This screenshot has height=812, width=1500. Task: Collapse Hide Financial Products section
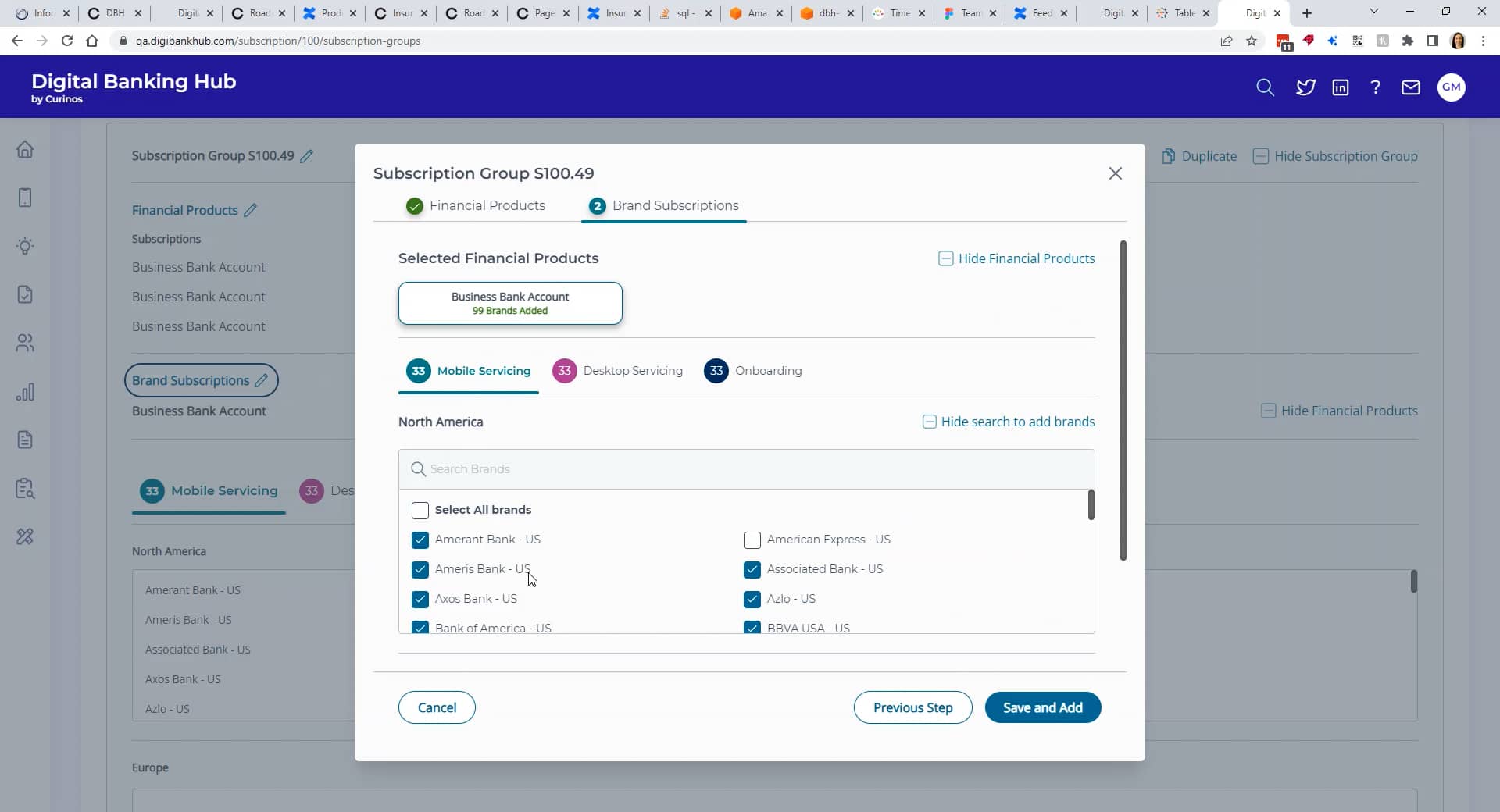pyautogui.click(x=1016, y=258)
